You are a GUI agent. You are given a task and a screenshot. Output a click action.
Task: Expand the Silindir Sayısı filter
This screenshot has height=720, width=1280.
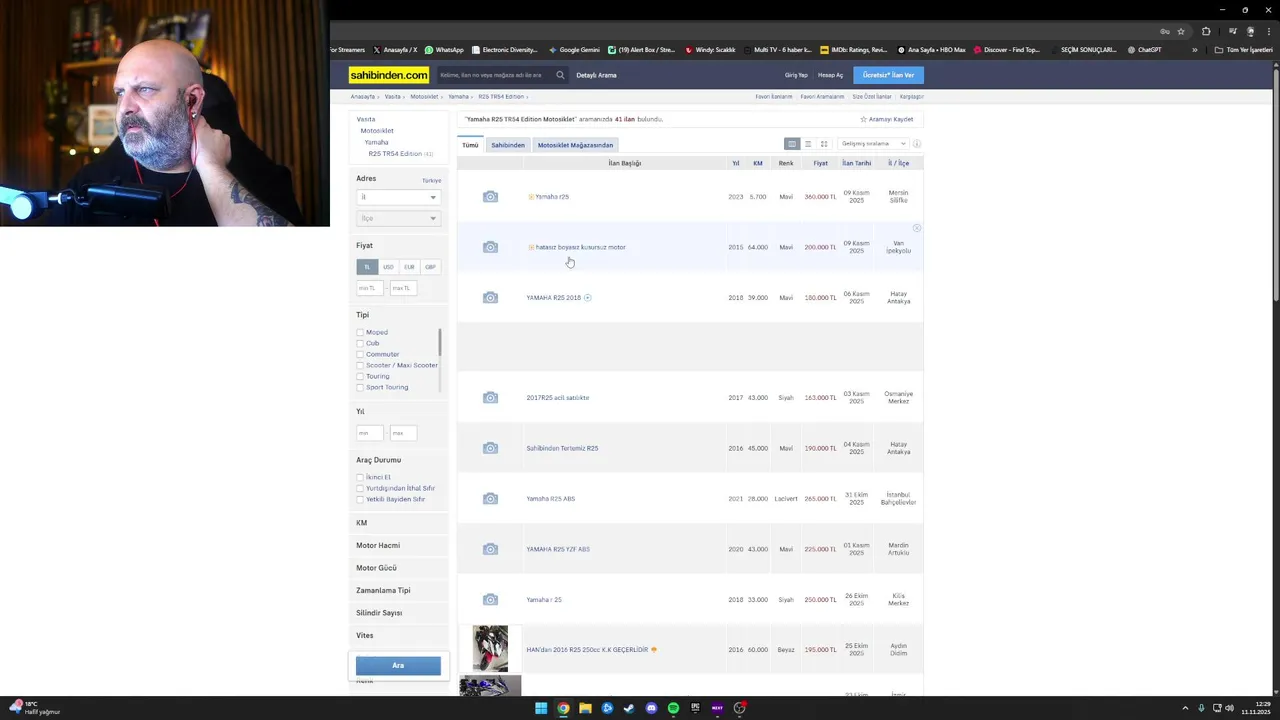click(x=398, y=613)
